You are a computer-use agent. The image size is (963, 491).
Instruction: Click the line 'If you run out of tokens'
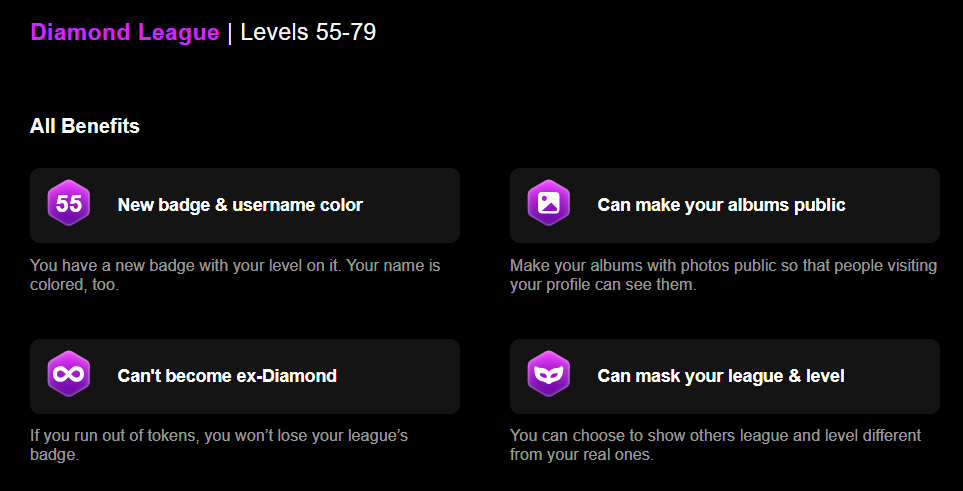(x=219, y=436)
